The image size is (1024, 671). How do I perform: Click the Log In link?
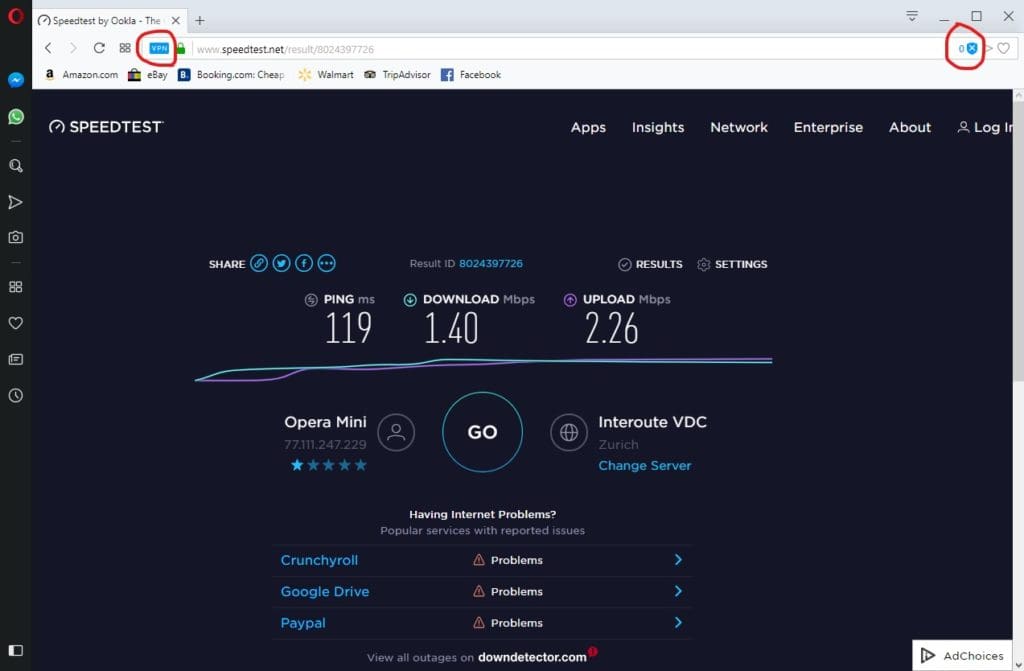click(985, 127)
